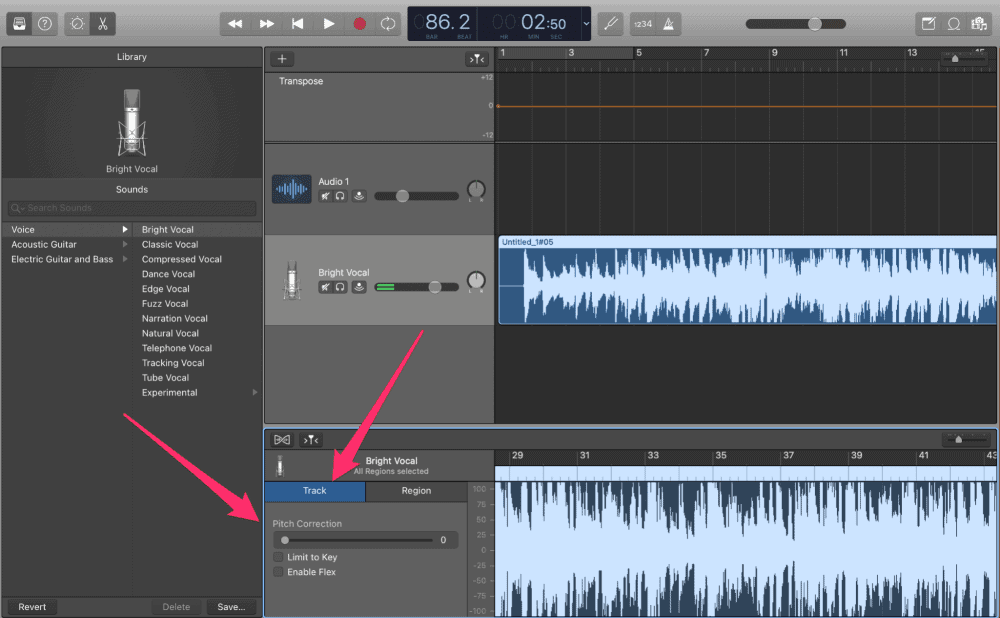Open the Tuner tool
The width and height of the screenshot is (1000, 618).
[610, 23]
